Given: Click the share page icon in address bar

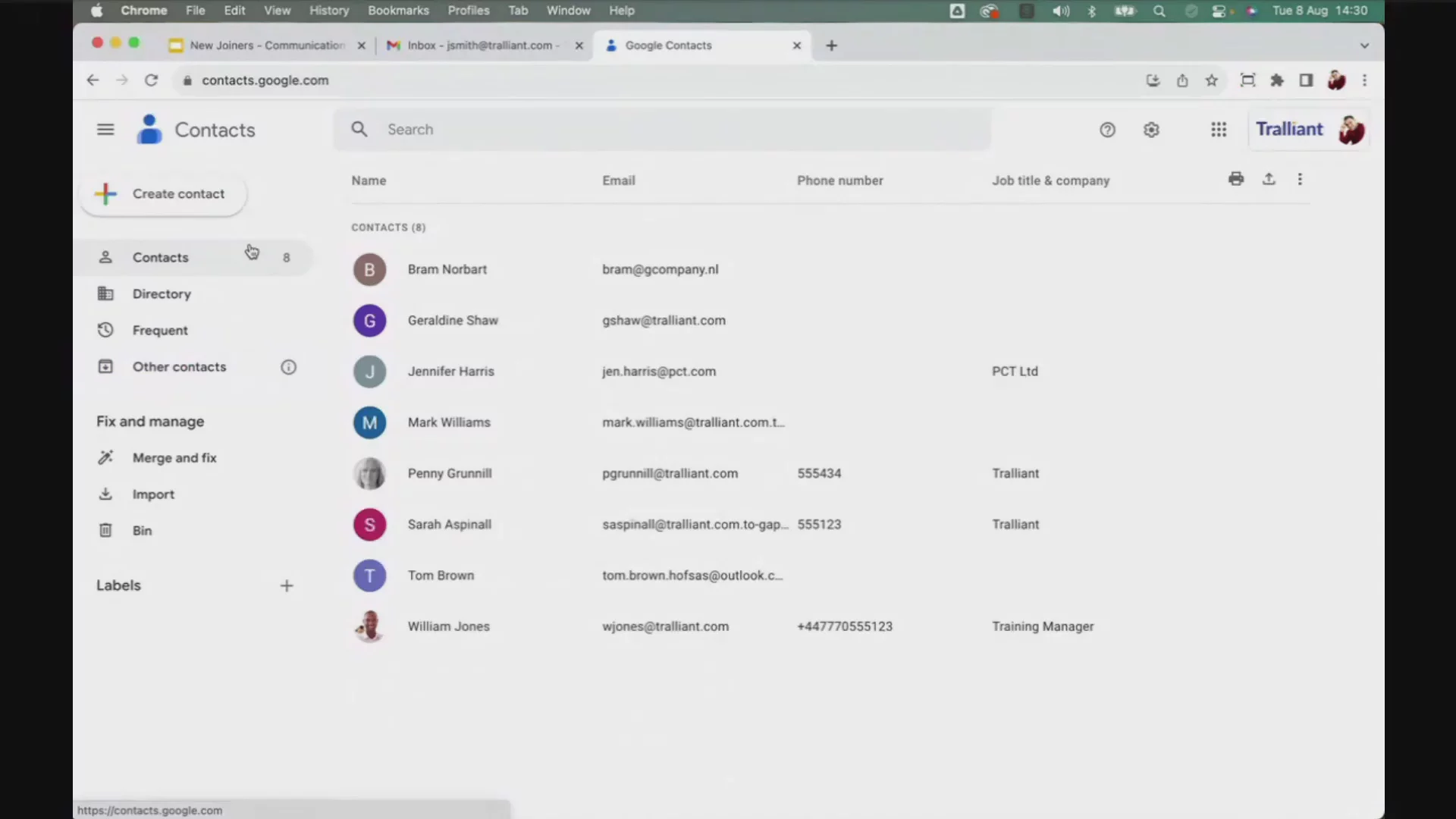Looking at the screenshot, I should click(1182, 80).
